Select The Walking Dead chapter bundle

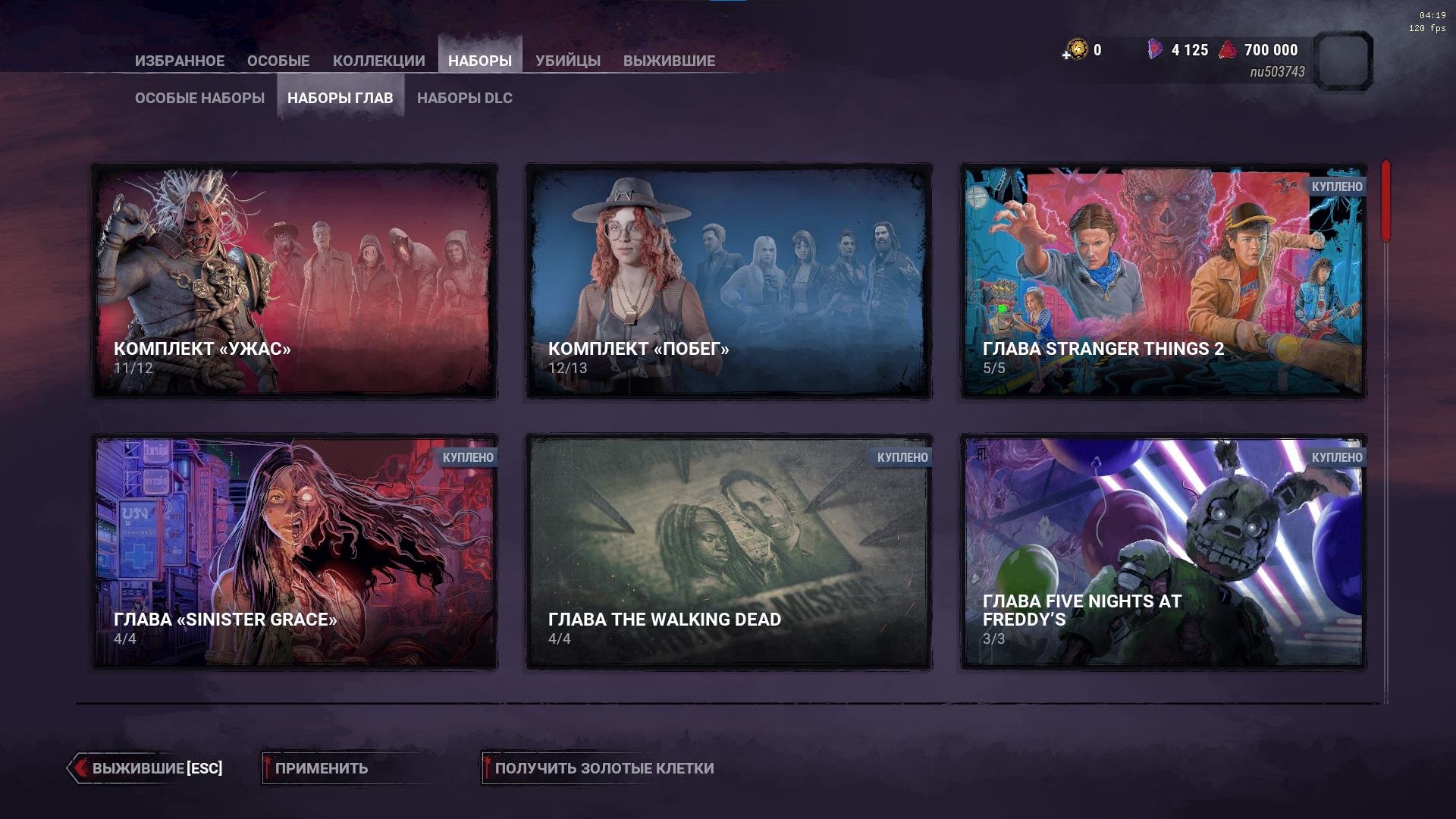tap(728, 551)
